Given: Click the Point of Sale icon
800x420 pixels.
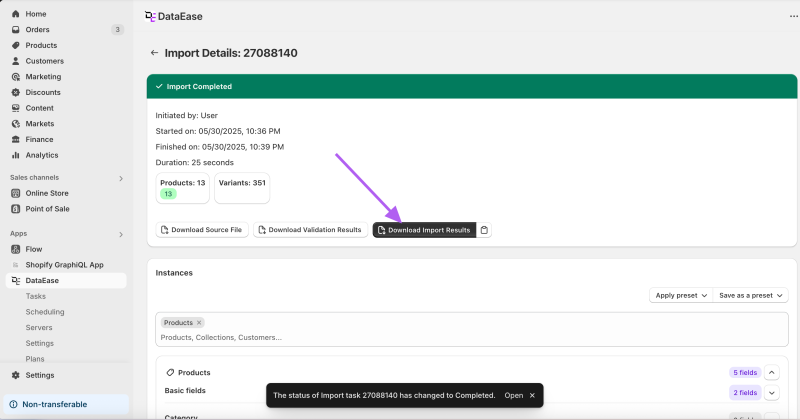Looking at the screenshot, I should click(16, 209).
